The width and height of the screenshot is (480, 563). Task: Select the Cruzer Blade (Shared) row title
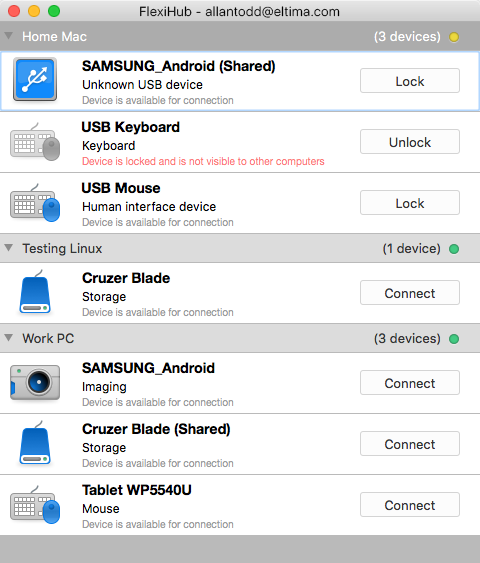[156, 429]
